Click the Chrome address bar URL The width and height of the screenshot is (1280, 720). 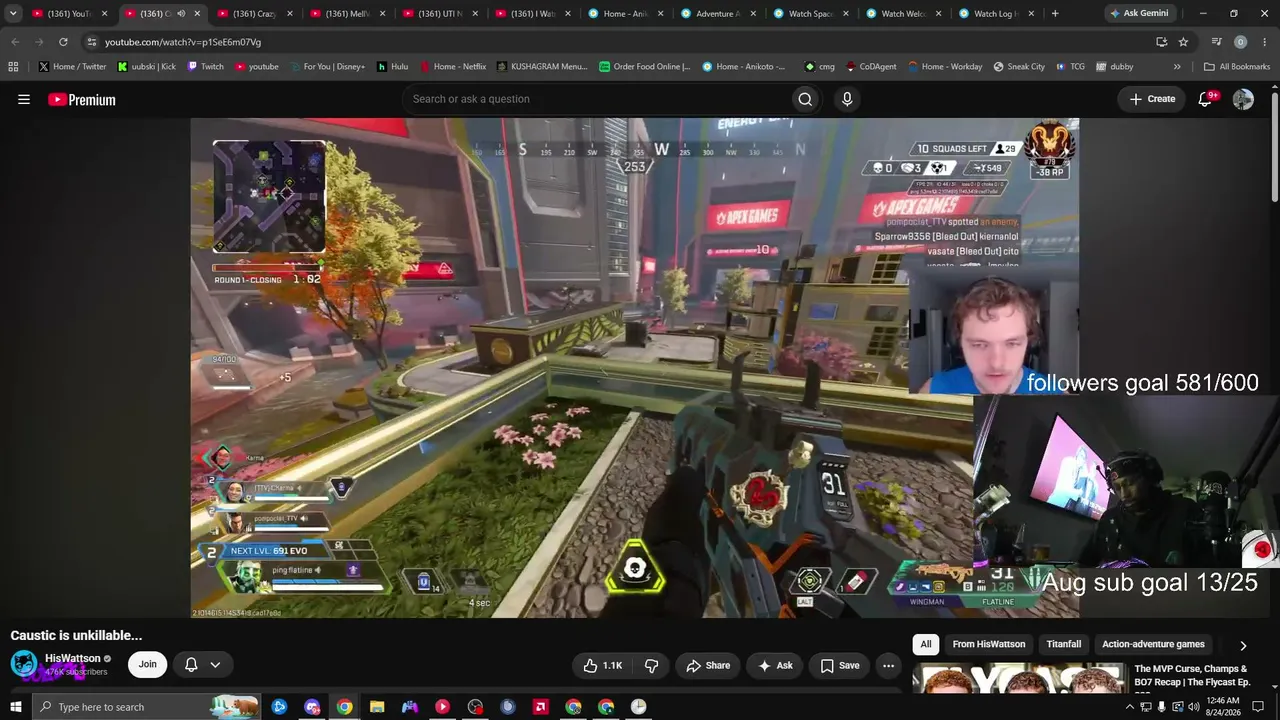click(x=183, y=42)
